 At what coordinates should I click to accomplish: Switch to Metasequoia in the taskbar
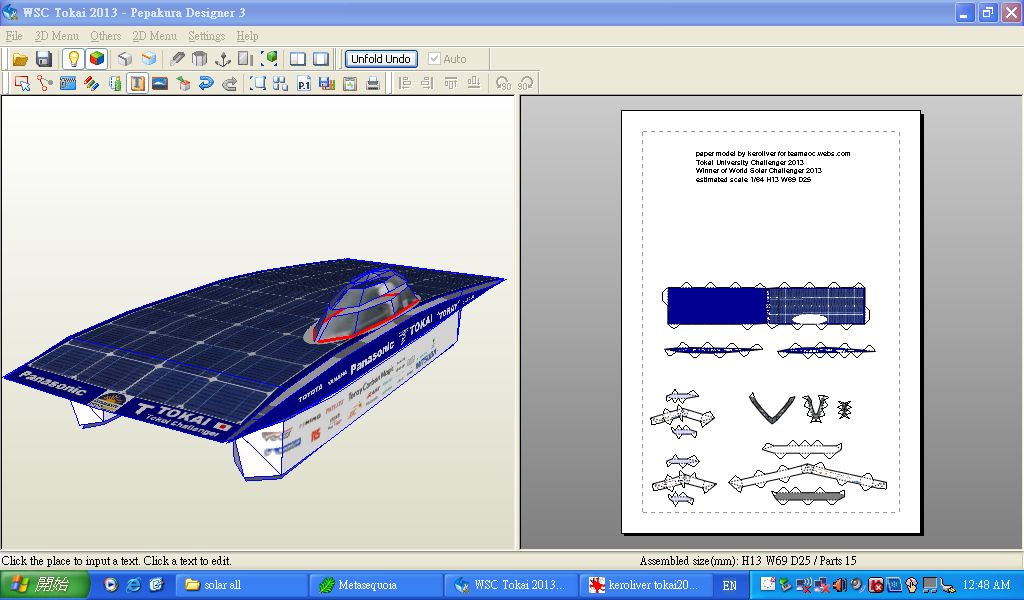pos(375,585)
